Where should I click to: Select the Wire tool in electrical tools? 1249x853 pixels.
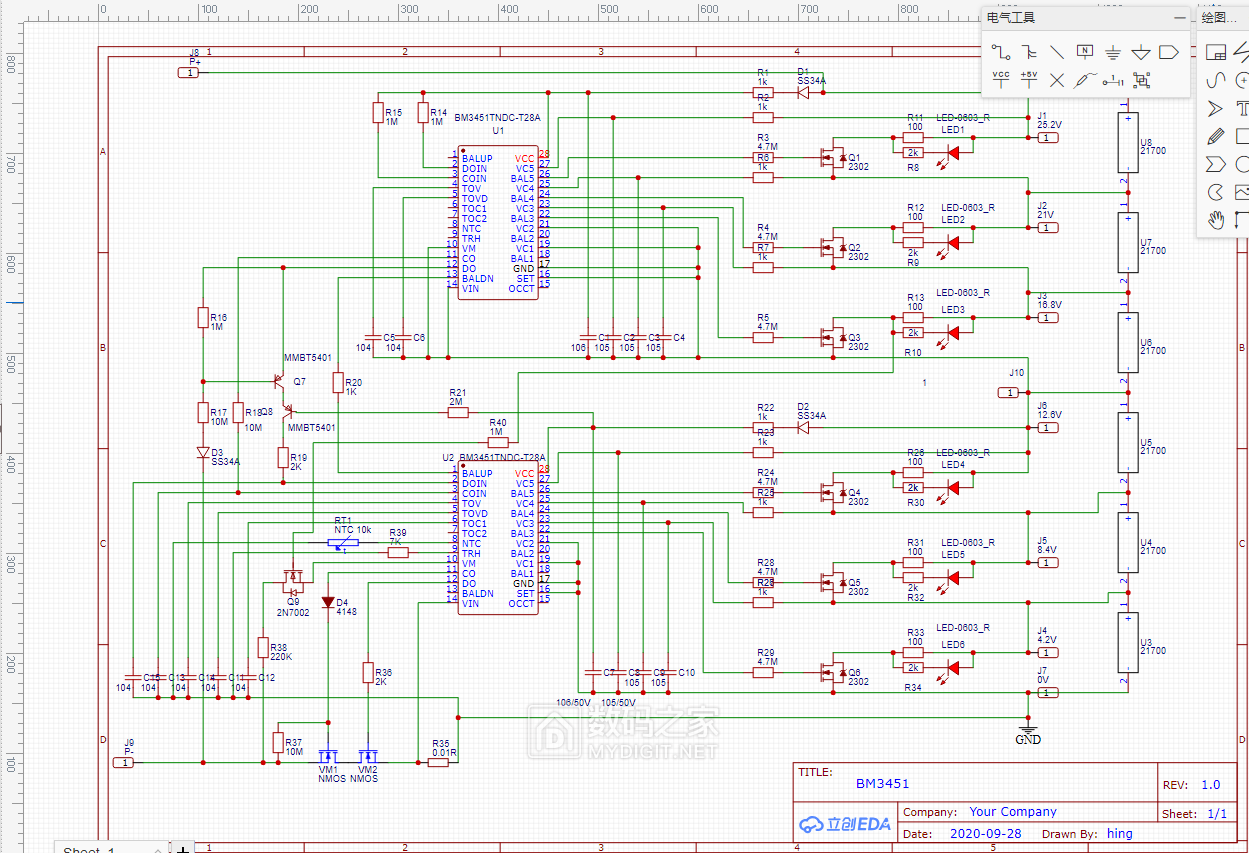[1000, 52]
